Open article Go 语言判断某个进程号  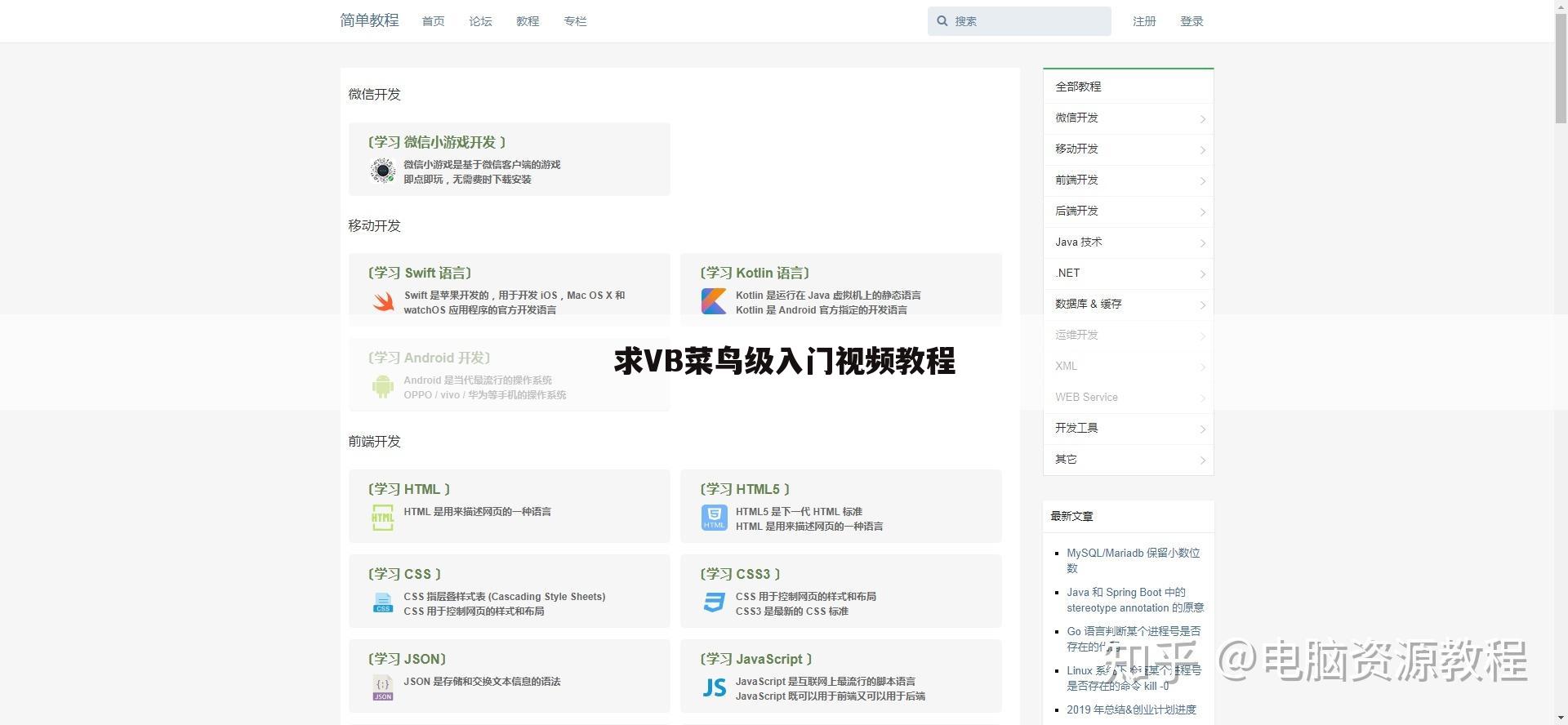(1134, 638)
